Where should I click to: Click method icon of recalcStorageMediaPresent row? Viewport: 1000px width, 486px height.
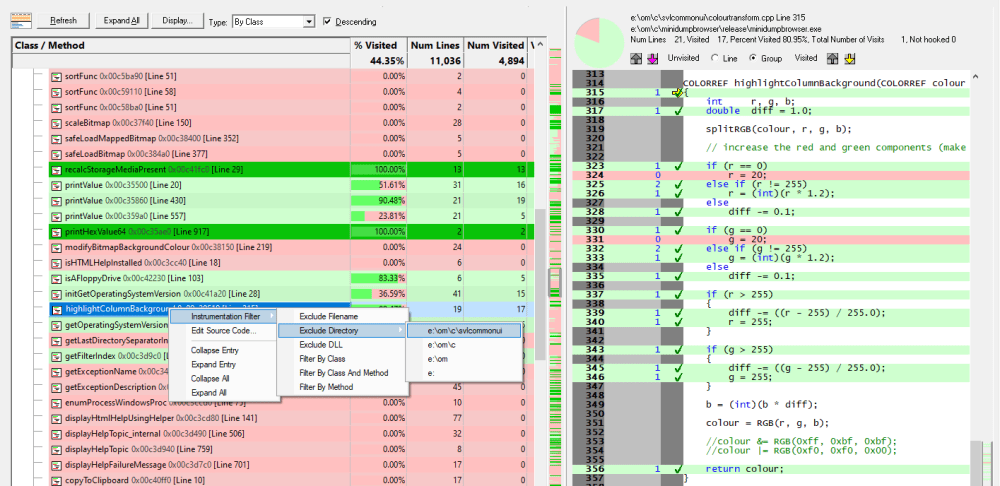(56, 170)
